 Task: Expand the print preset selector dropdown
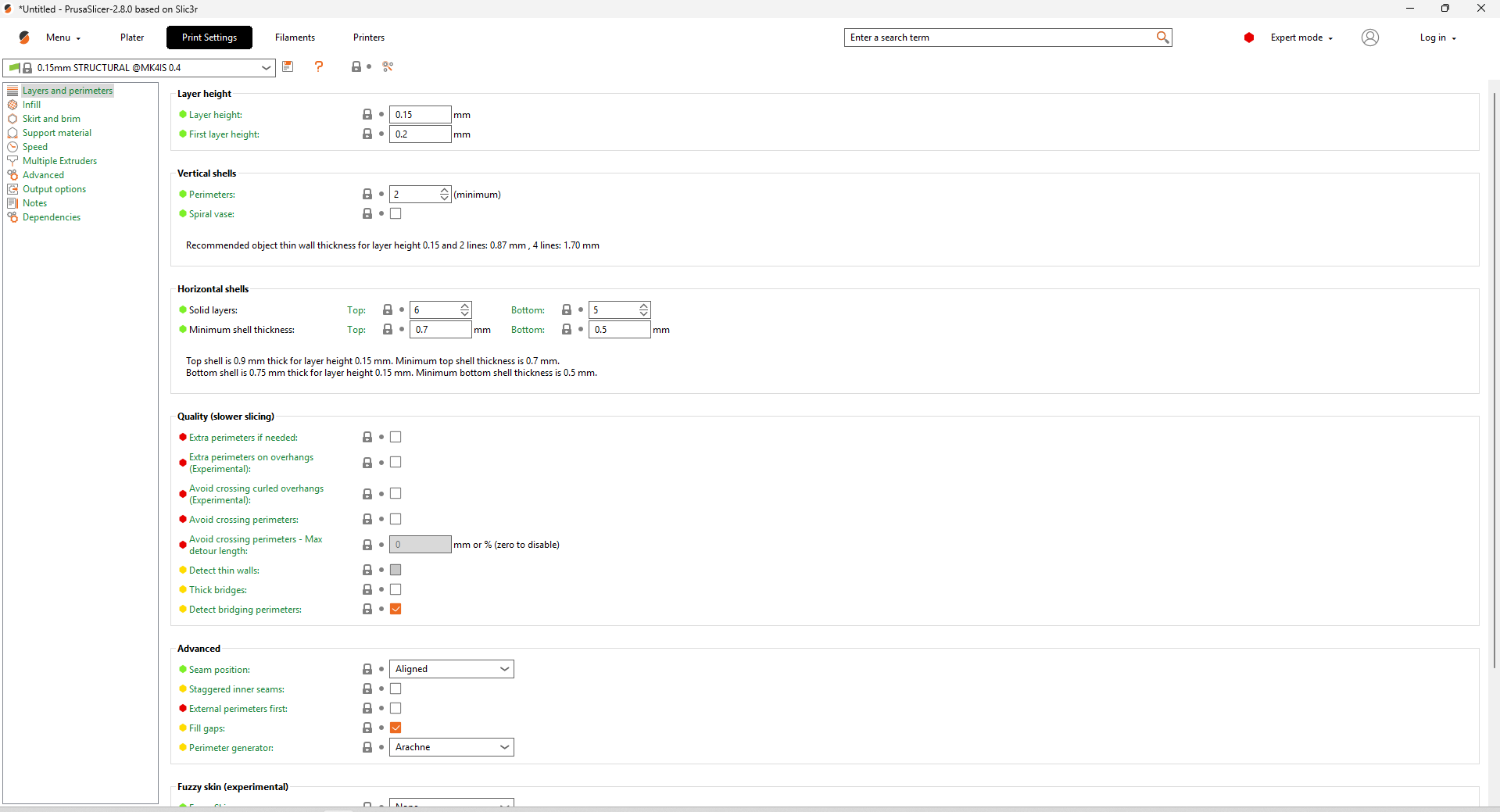pyautogui.click(x=266, y=68)
